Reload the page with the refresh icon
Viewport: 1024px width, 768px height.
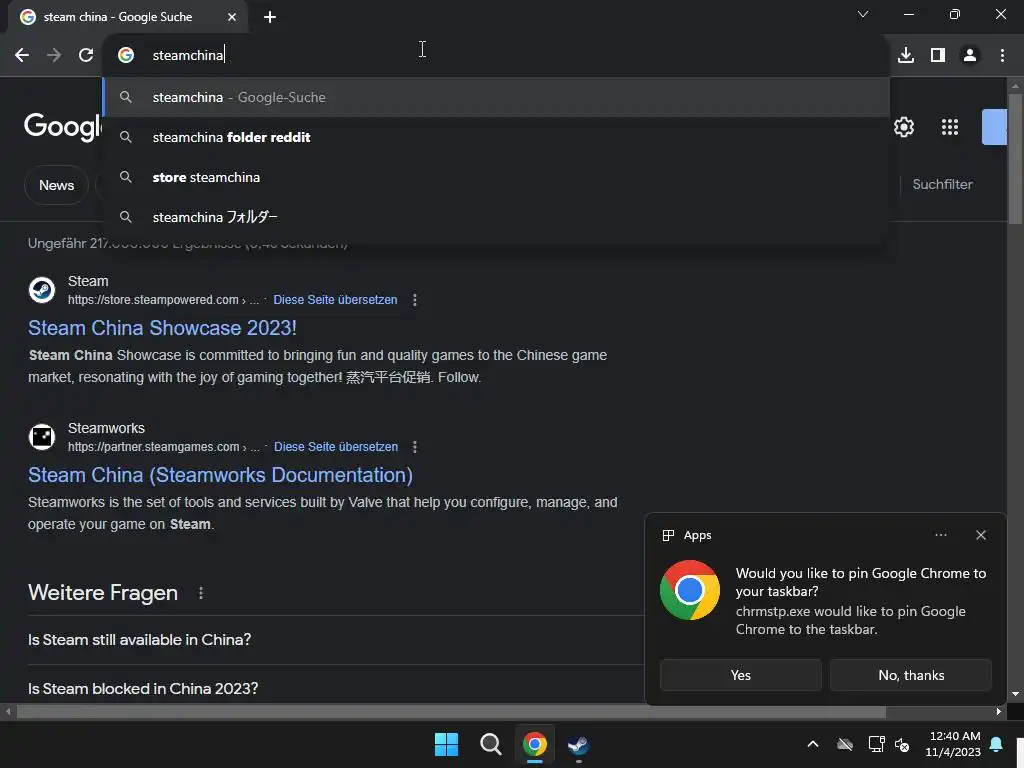tap(86, 56)
